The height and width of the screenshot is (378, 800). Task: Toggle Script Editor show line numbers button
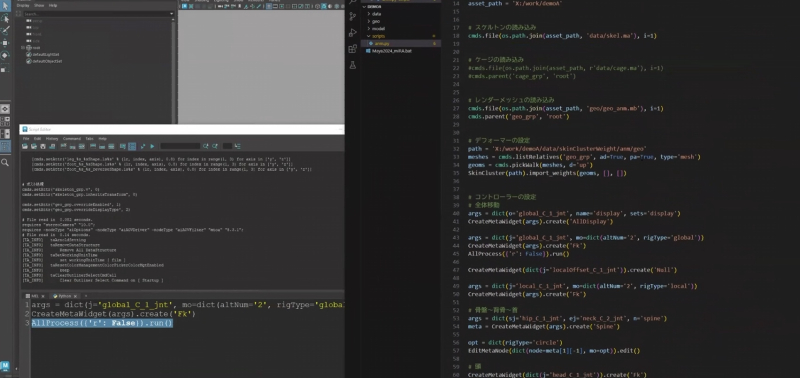point(132,146)
